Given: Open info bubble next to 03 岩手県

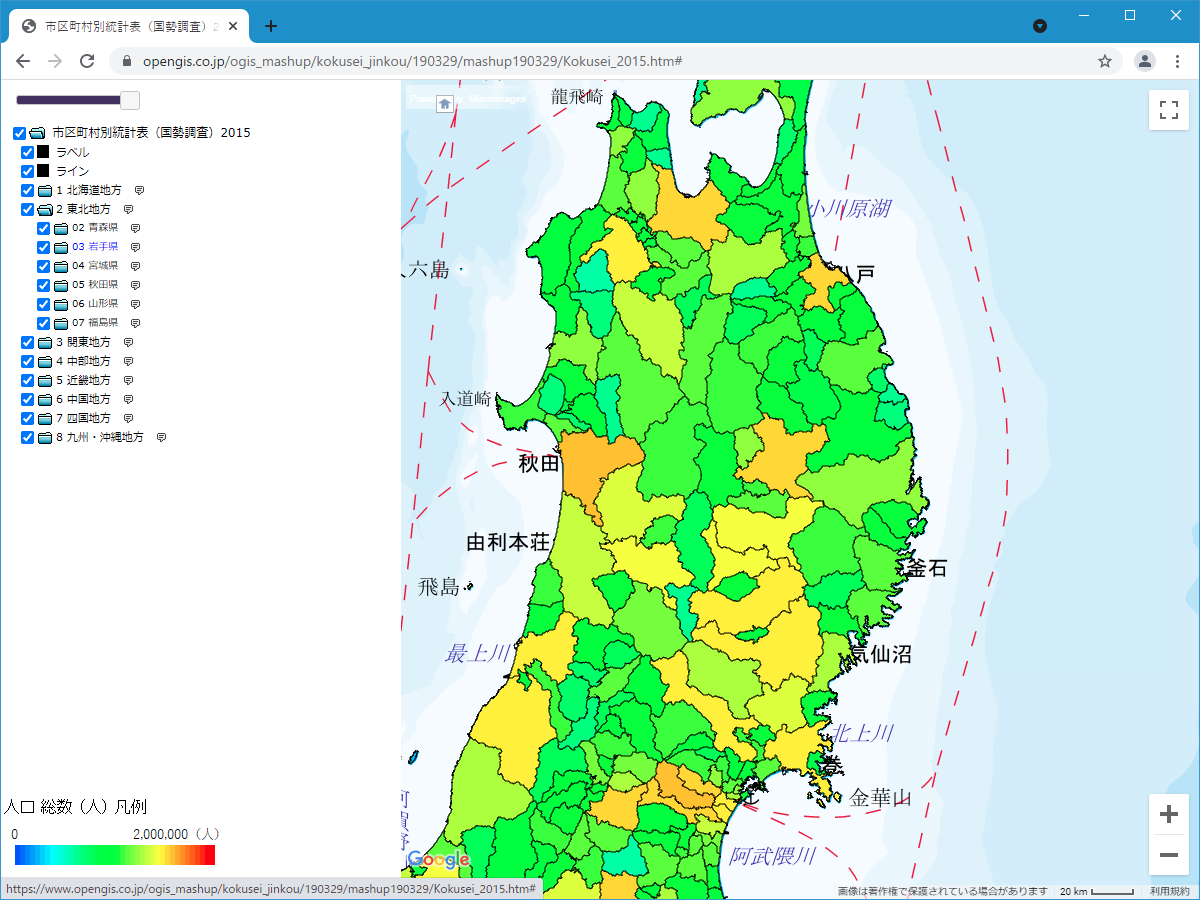Looking at the screenshot, I should [135, 247].
